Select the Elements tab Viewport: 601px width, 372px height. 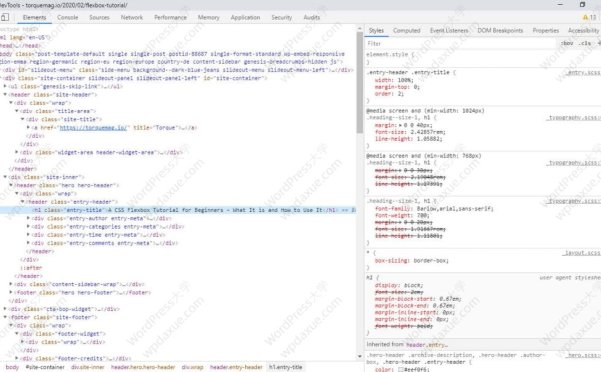pos(34,18)
